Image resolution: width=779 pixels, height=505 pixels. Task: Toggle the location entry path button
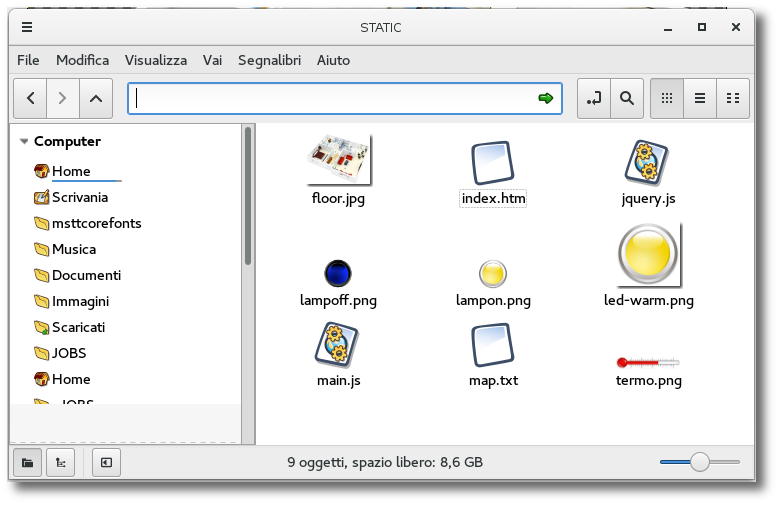pos(594,98)
